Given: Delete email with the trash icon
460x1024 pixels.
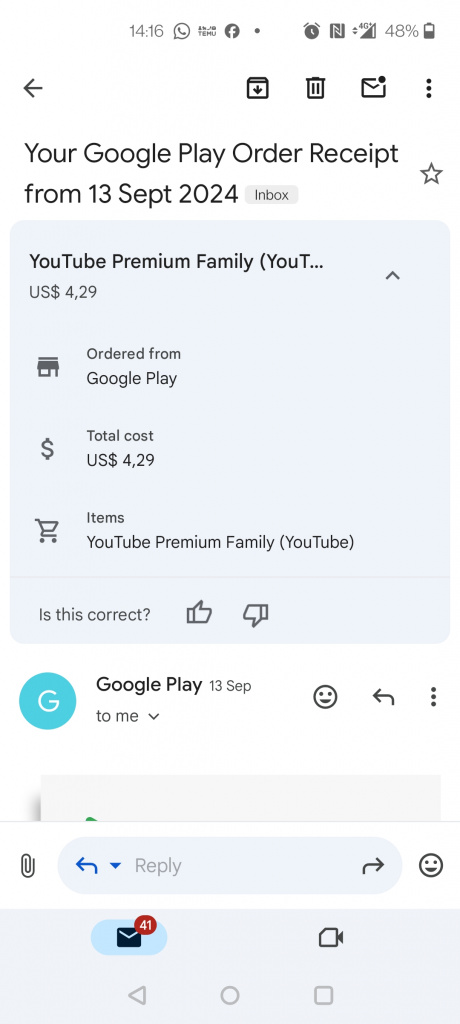Looking at the screenshot, I should click(x=316, y=88).
